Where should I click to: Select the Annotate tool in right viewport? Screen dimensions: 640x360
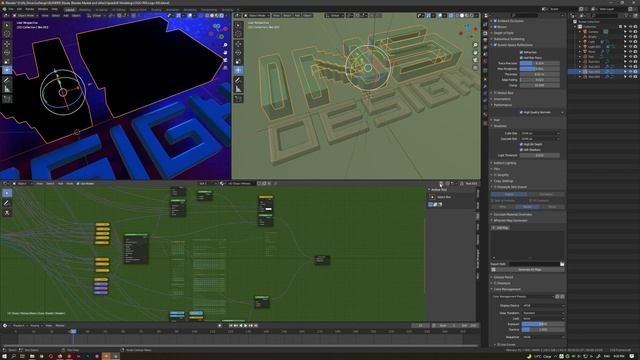coord(238,80)
